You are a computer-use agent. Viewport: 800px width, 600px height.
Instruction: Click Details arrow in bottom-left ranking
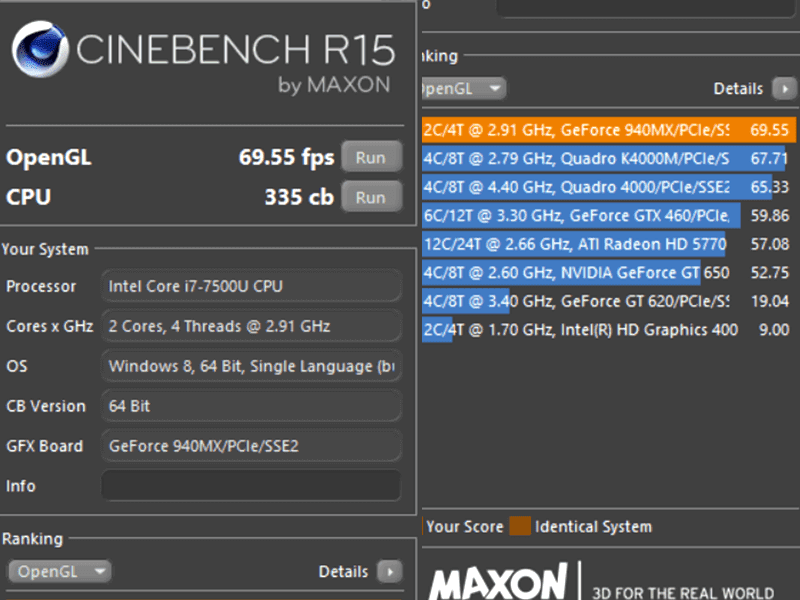390,571
